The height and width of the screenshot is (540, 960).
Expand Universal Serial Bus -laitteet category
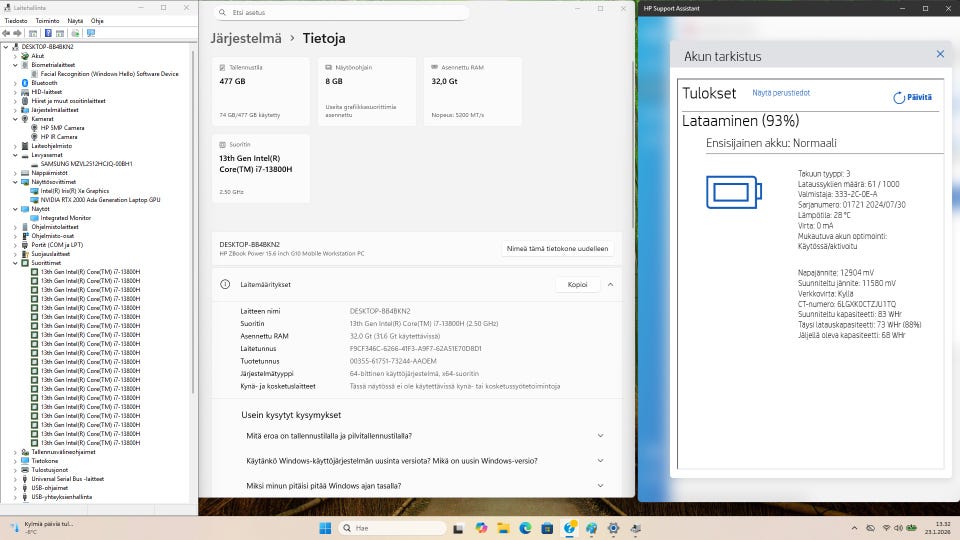pos(15,479)
